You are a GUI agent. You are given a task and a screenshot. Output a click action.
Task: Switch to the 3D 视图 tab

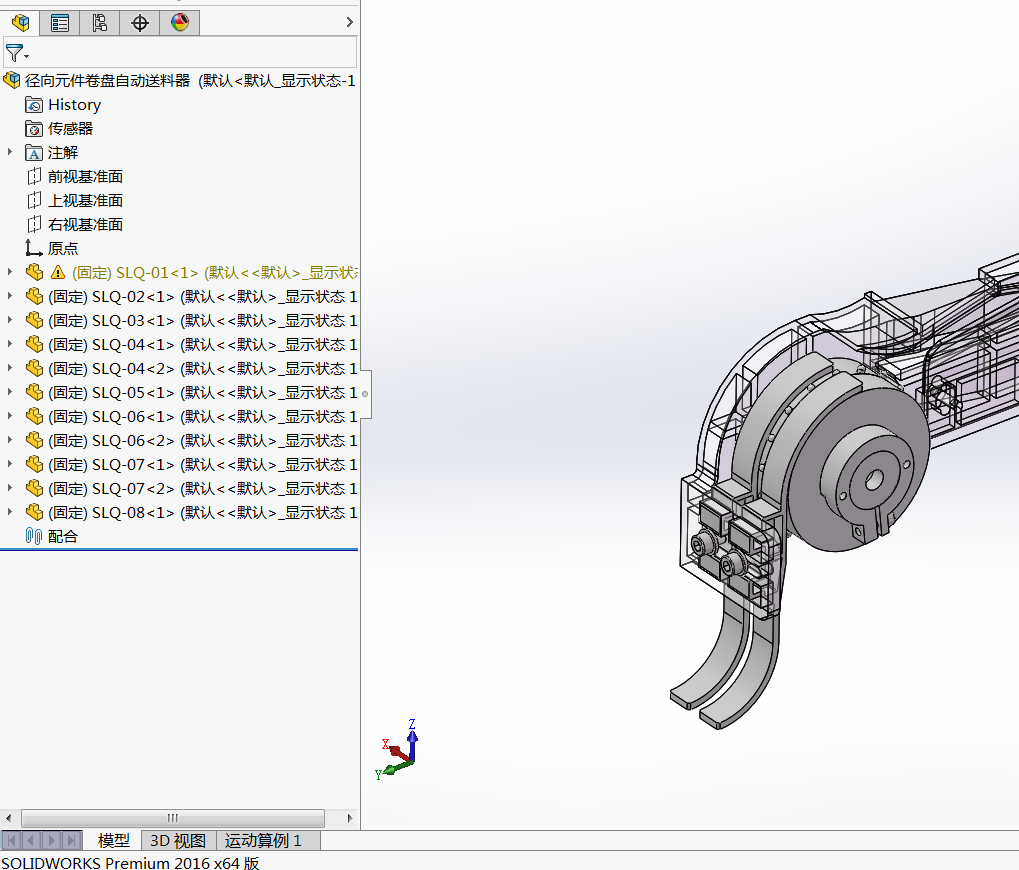(178, 841)
